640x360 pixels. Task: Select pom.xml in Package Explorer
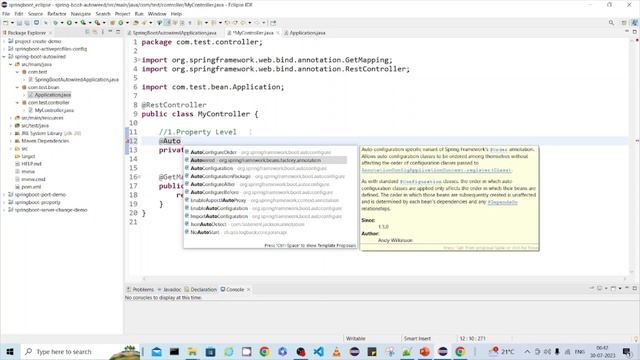click(31, 187)
